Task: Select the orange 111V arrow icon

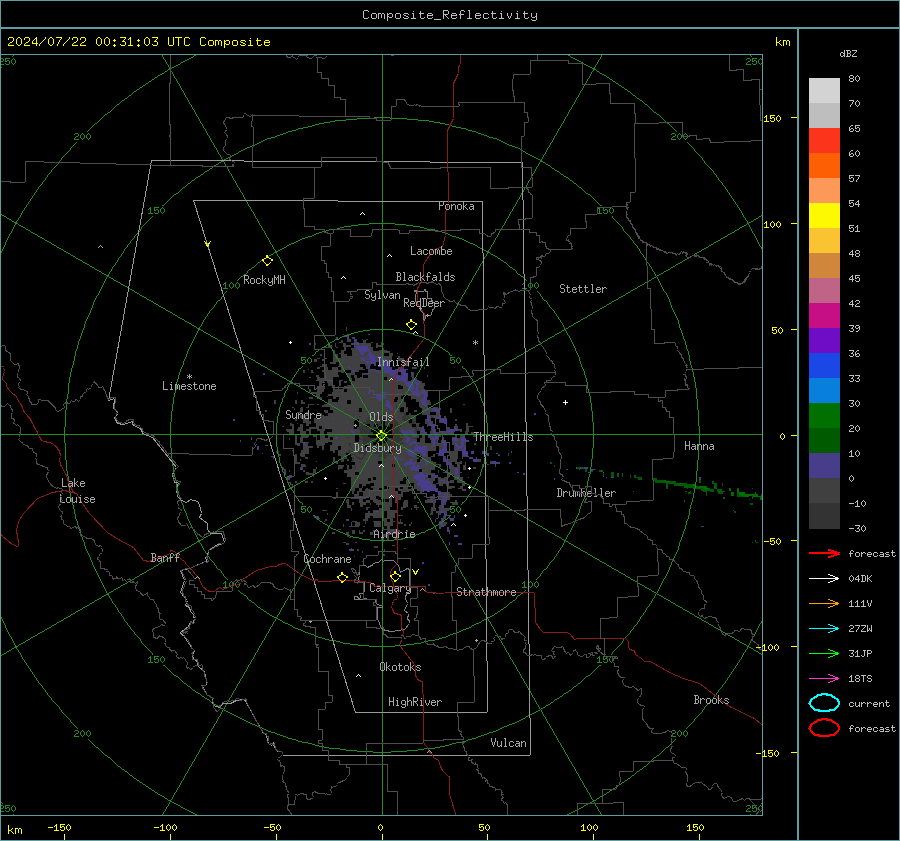Action: click(x=824, y=603)
